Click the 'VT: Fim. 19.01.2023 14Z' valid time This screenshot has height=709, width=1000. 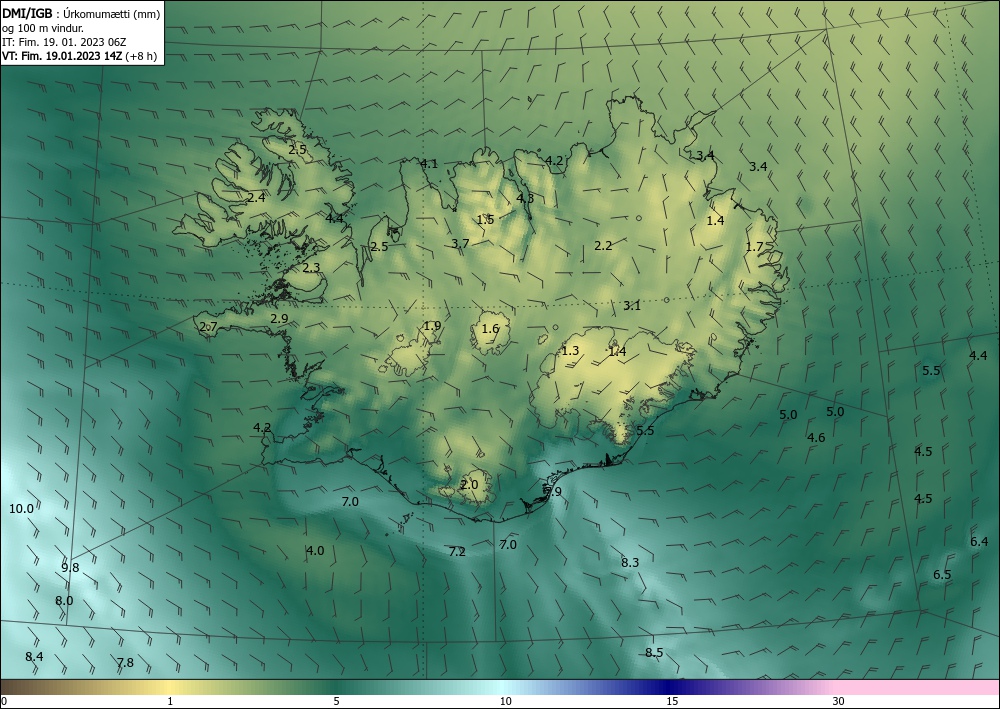(62, 56)
